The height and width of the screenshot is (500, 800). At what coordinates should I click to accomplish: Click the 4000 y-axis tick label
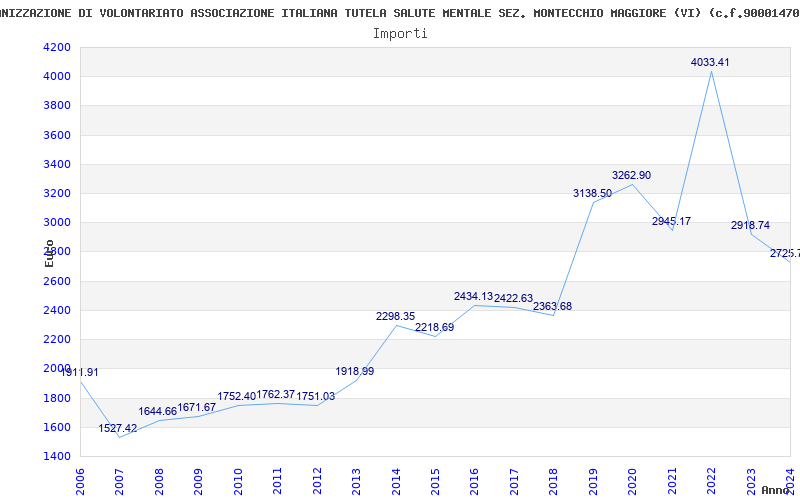(57, 77)
